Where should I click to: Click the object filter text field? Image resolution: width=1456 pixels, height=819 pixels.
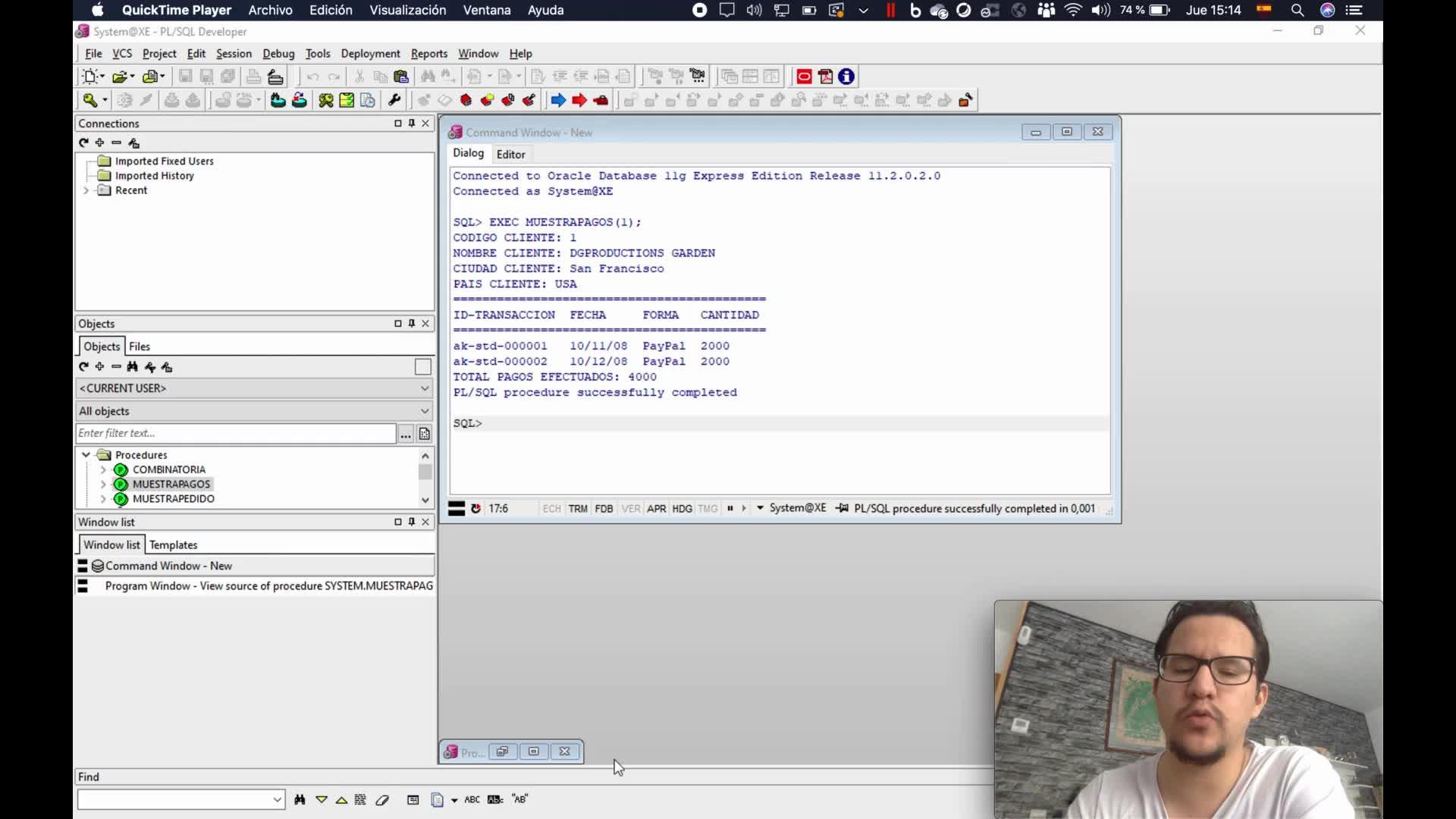(x=235, y=433)
